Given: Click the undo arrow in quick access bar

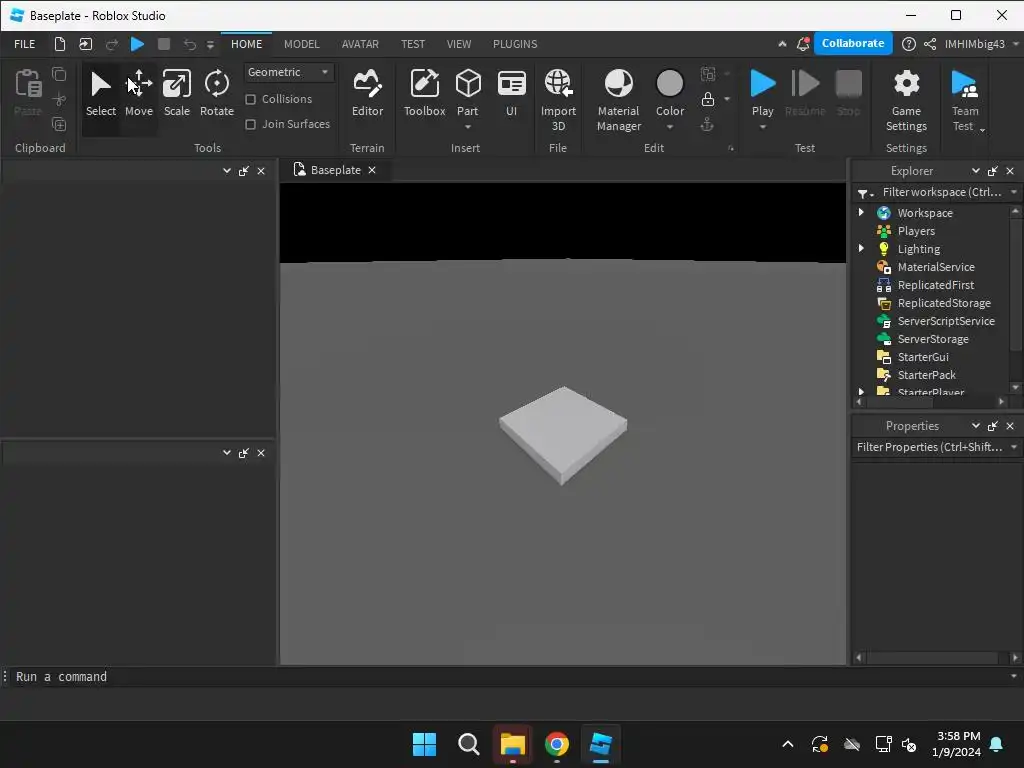Looking at the screenshot, I should (x=189, y=44).
